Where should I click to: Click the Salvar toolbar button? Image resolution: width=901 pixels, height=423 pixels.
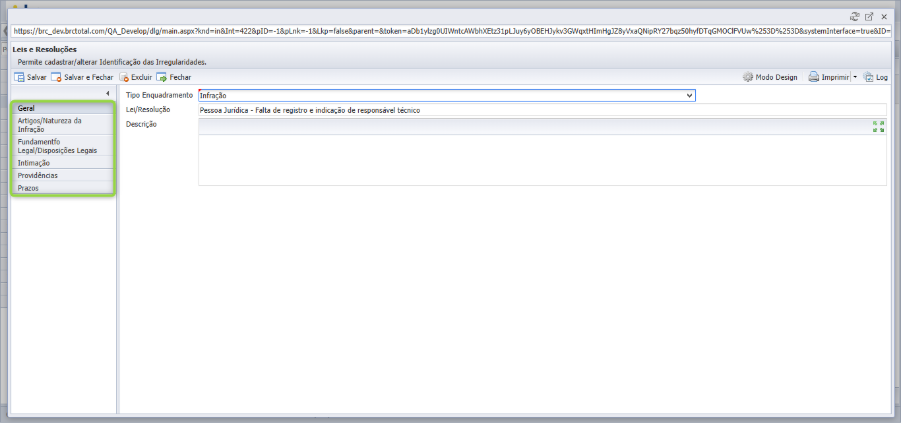coord(30,77)
